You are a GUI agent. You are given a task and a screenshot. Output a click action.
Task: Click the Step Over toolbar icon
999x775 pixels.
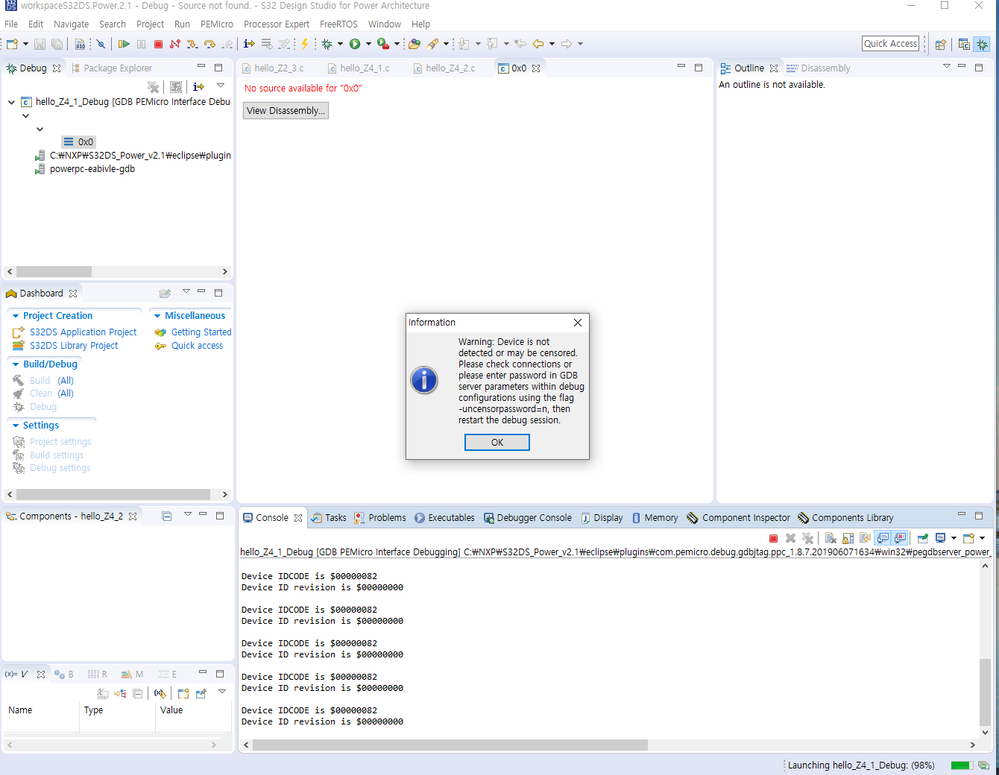[x=210, y=44]
